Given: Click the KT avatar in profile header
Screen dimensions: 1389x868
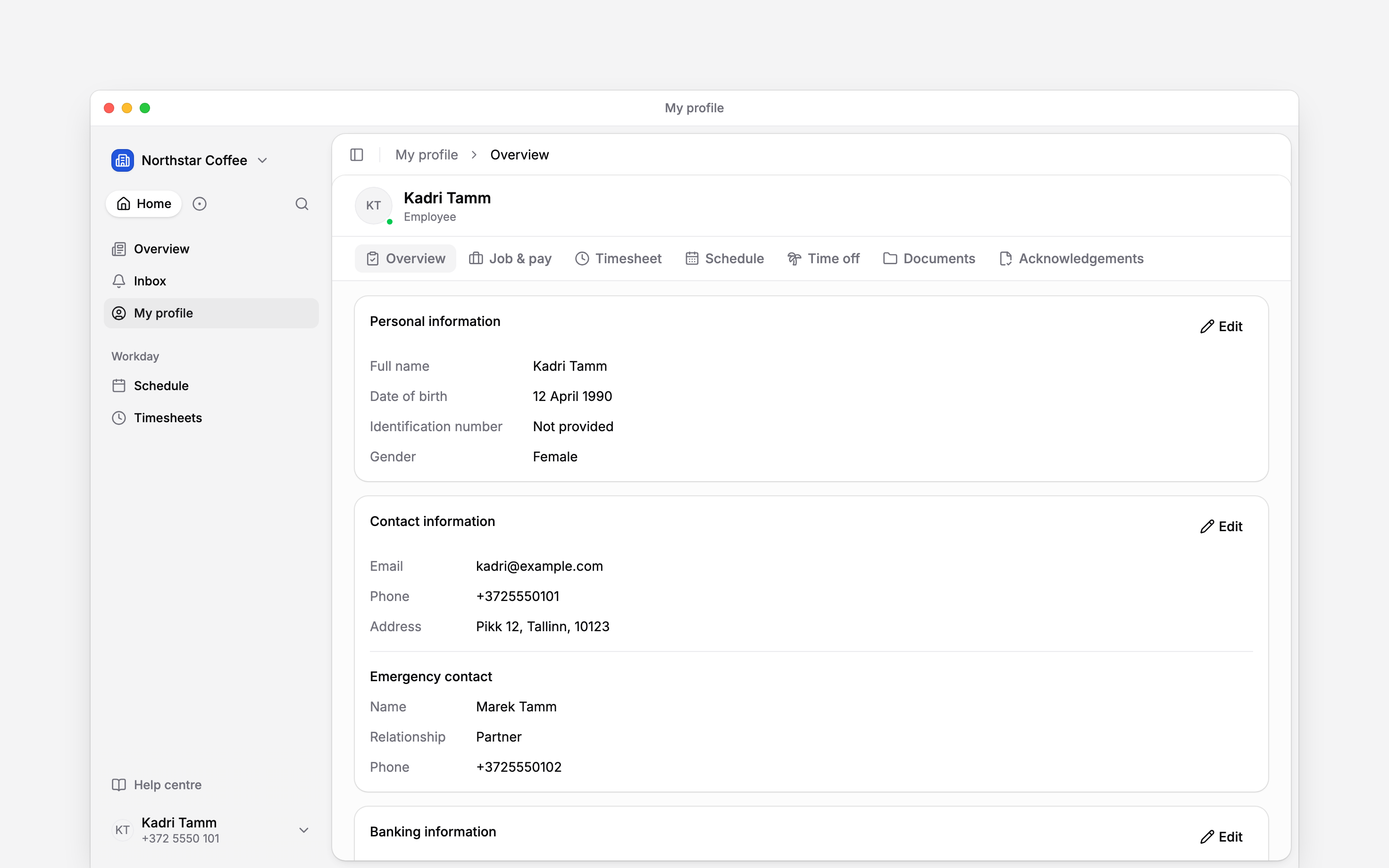Looking at the screenshot, I should (374, 206).
